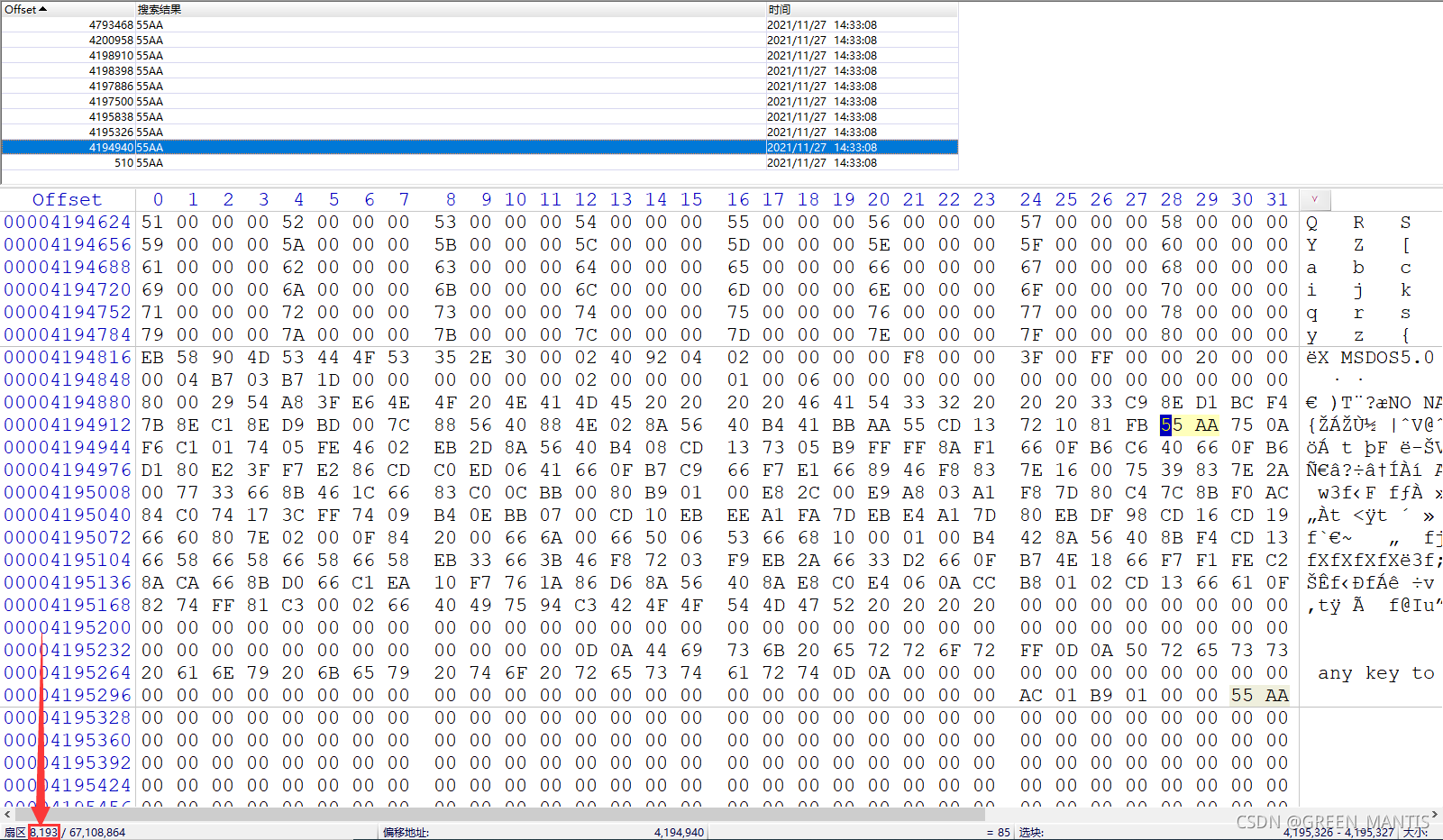Click offset row 00004195072

coord(68,537)
